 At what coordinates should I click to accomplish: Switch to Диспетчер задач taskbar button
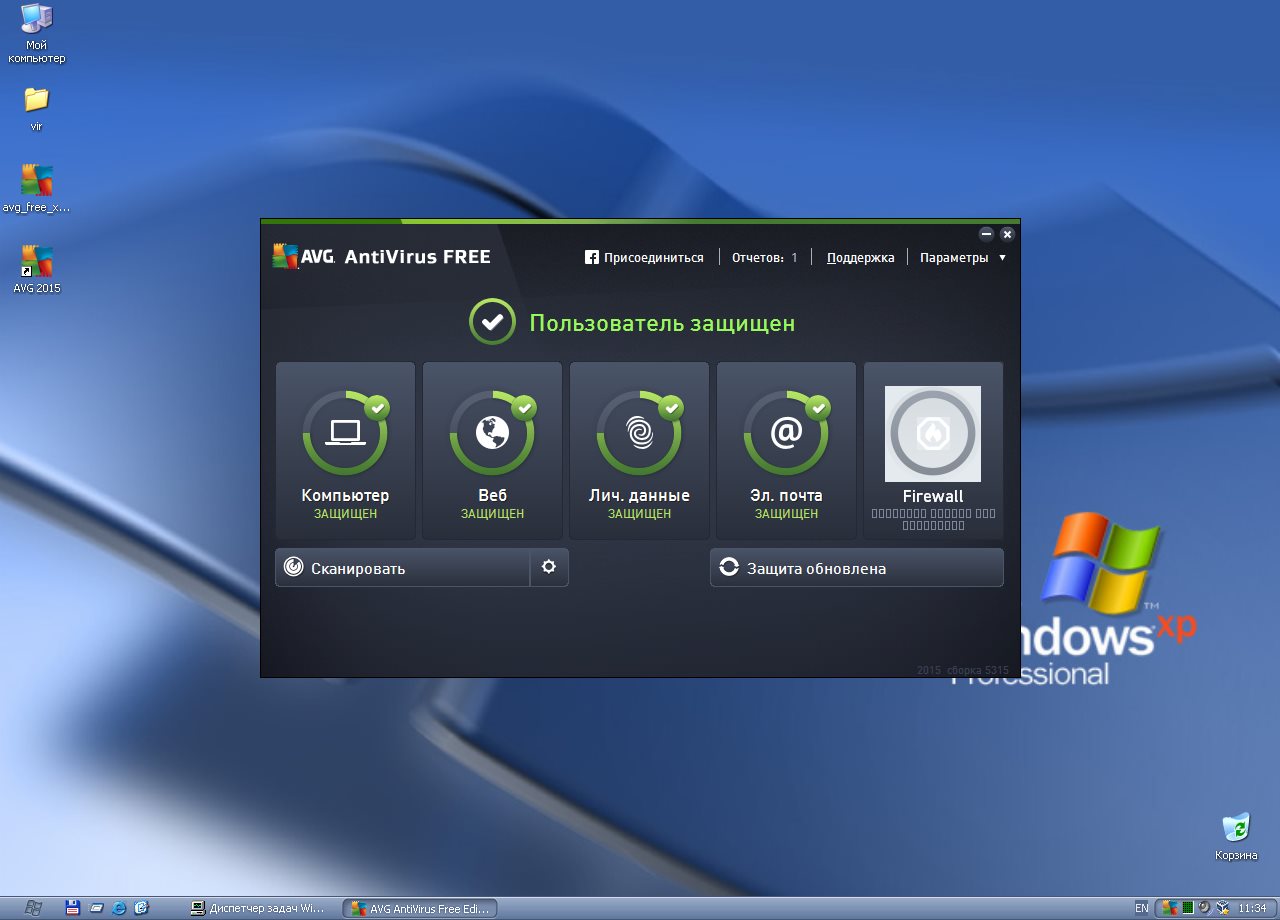260,908
